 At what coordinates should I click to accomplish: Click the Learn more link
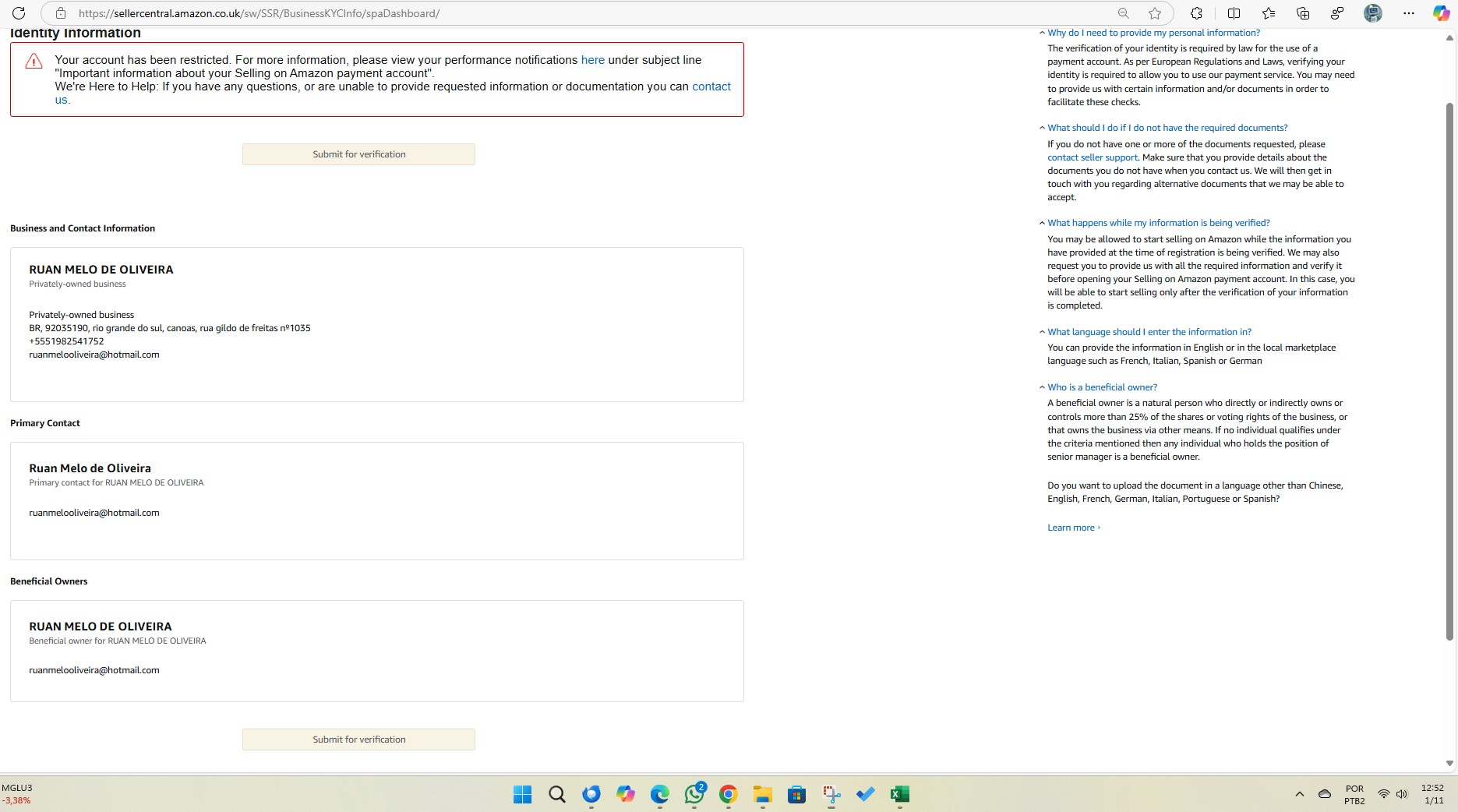click(1073, 528)
